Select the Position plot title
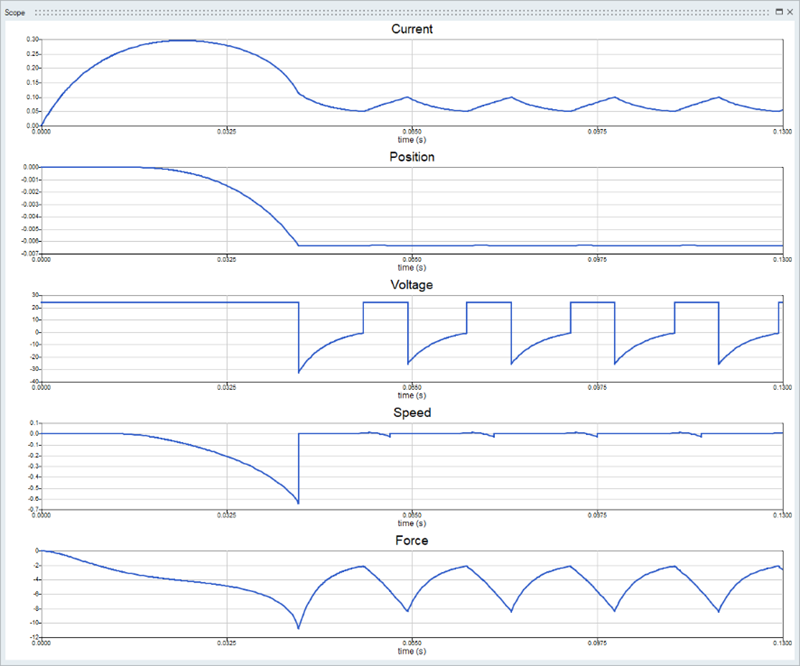This screenshot has height=666, width=800. coord(411,157)
